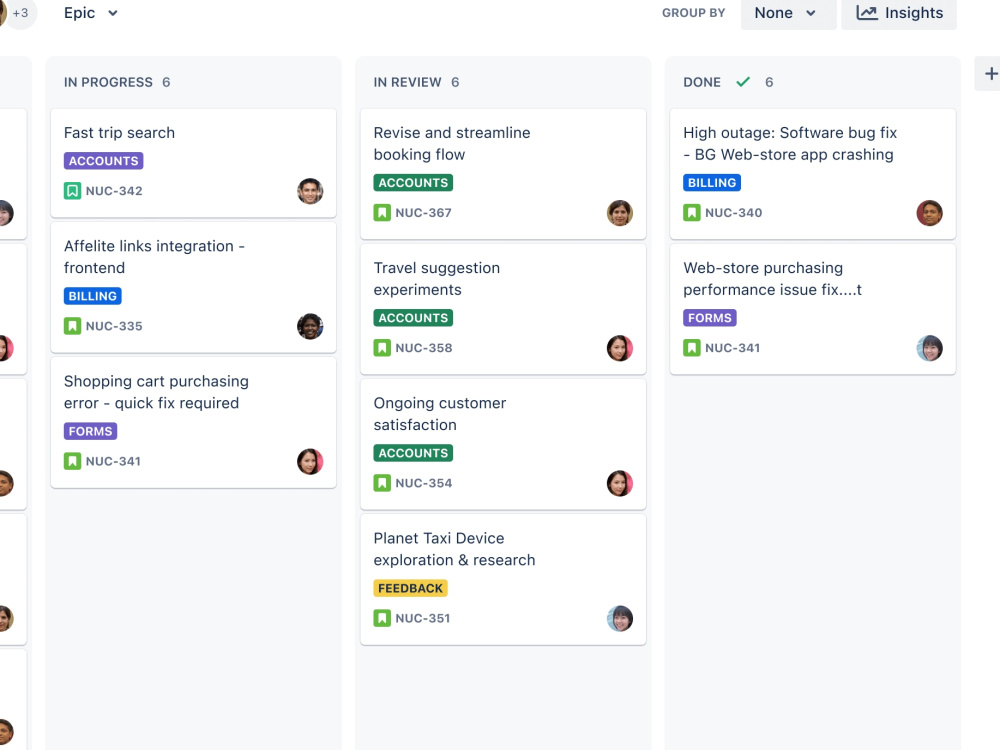This screenshot has height=750, width=1000.
Task: Open Affelite links integration - frontend card
Action: (x=193, y=288)
